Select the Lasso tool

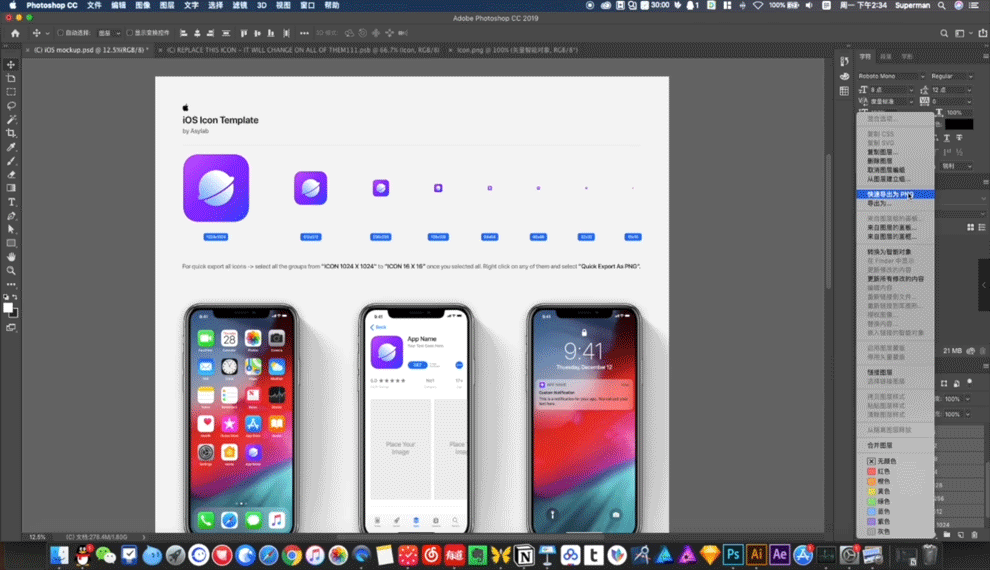tap(11, 105)
